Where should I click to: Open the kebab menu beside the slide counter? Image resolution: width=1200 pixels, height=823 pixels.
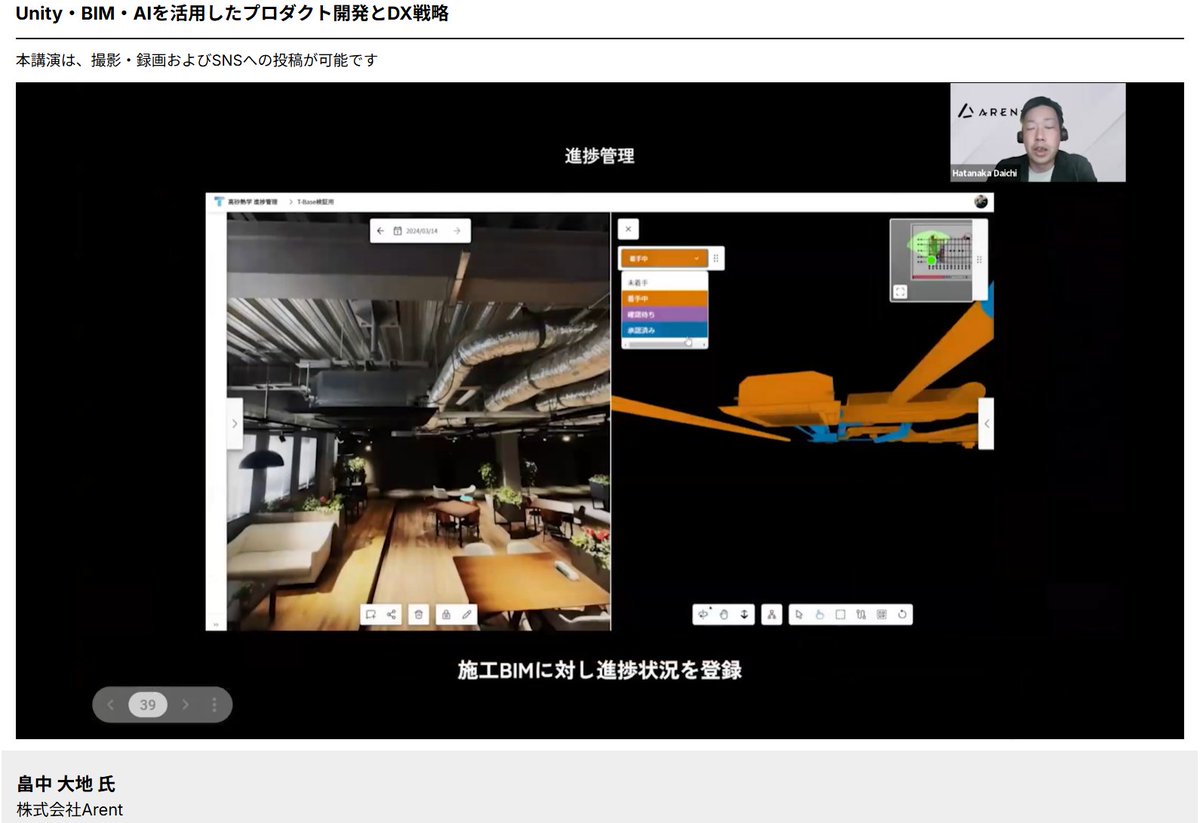pyautogui.click(x=213, y=704)
